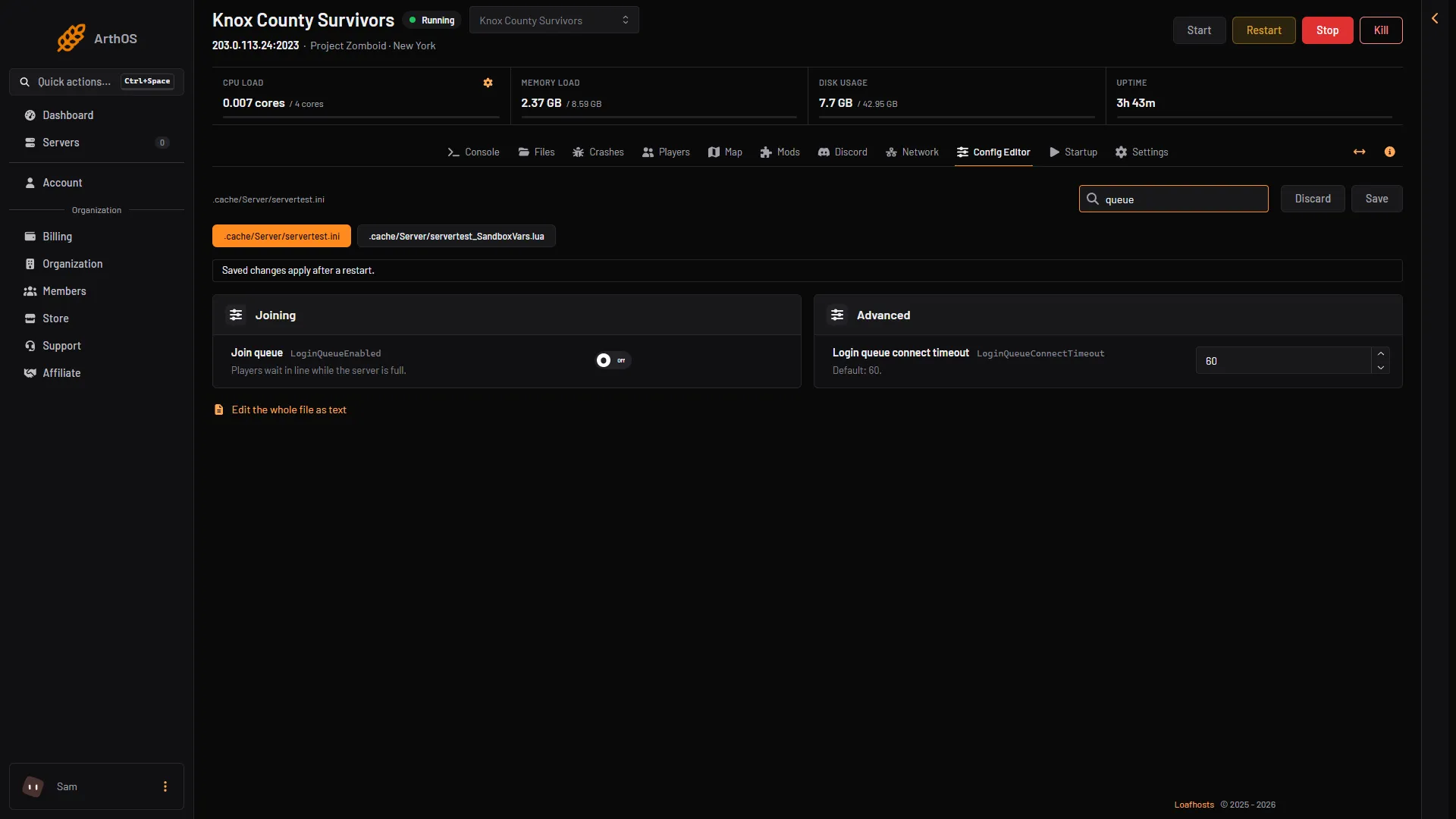Open the Affiliate page
This screenshot has width=1456, height=819.
[x=96, y=373]
